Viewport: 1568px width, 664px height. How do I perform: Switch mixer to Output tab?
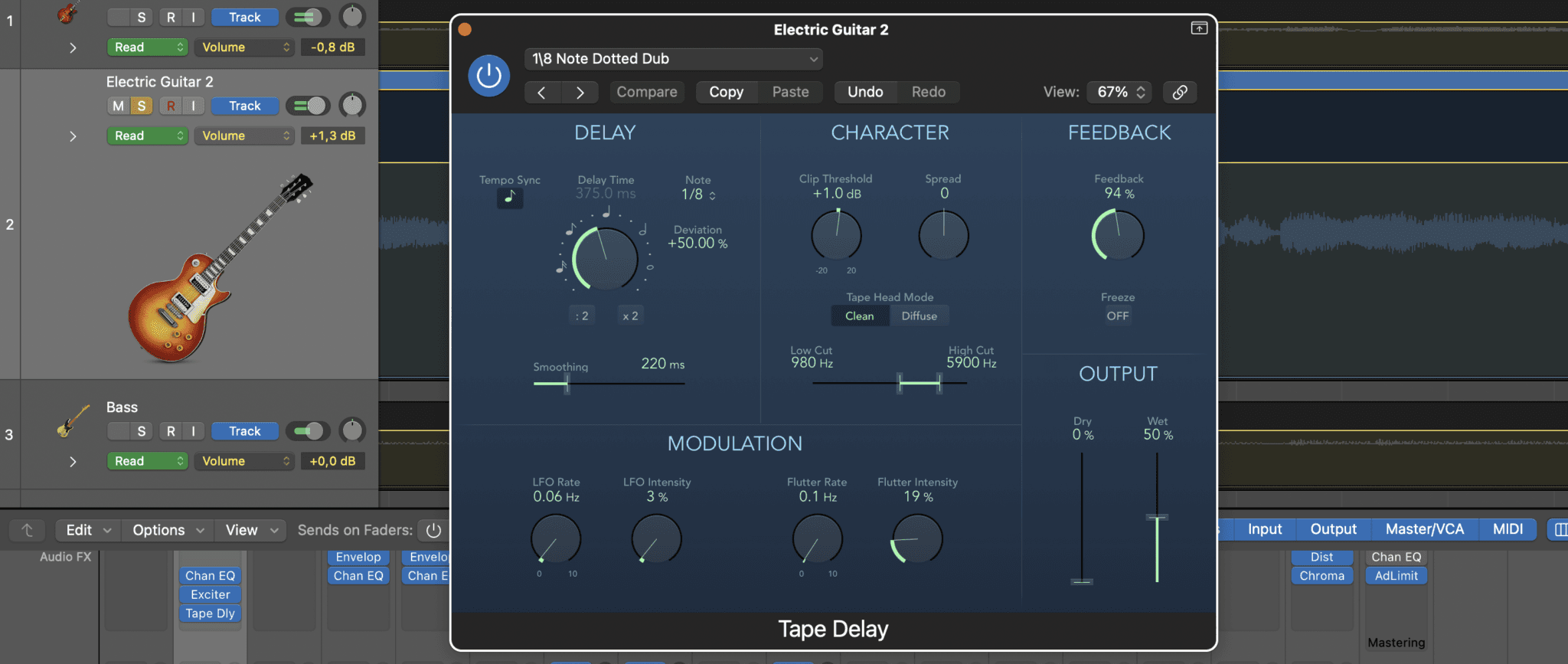coord(1333,529)
